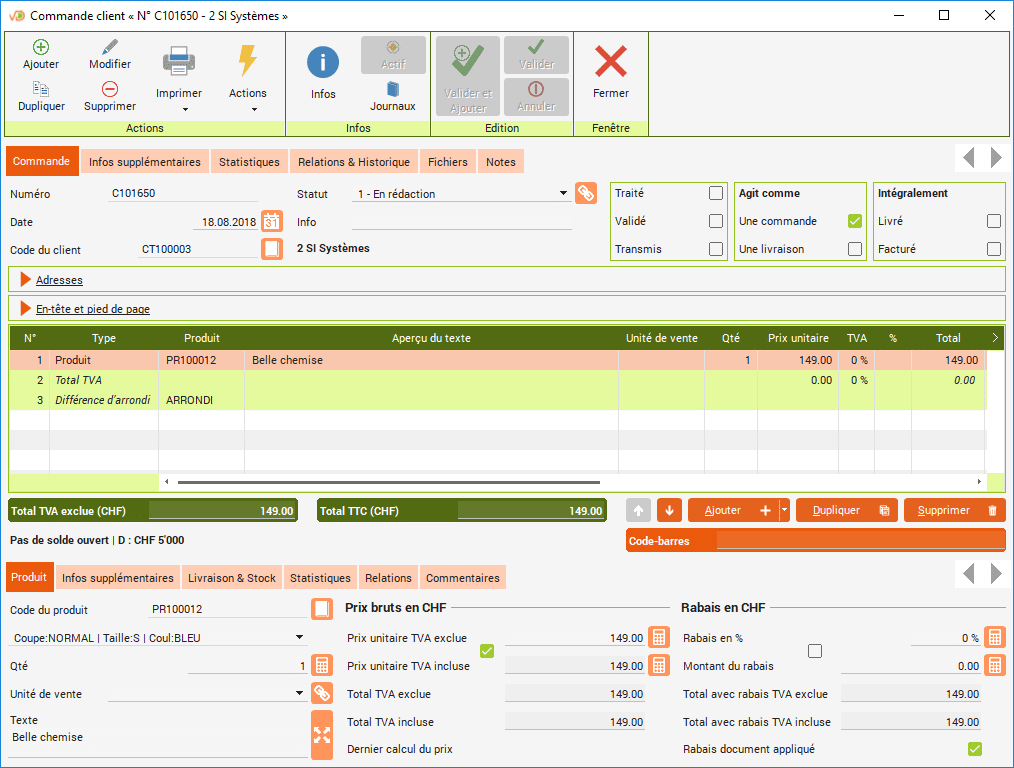
Task: Open the Statut dropdown list
Action: tap(564, 194)
